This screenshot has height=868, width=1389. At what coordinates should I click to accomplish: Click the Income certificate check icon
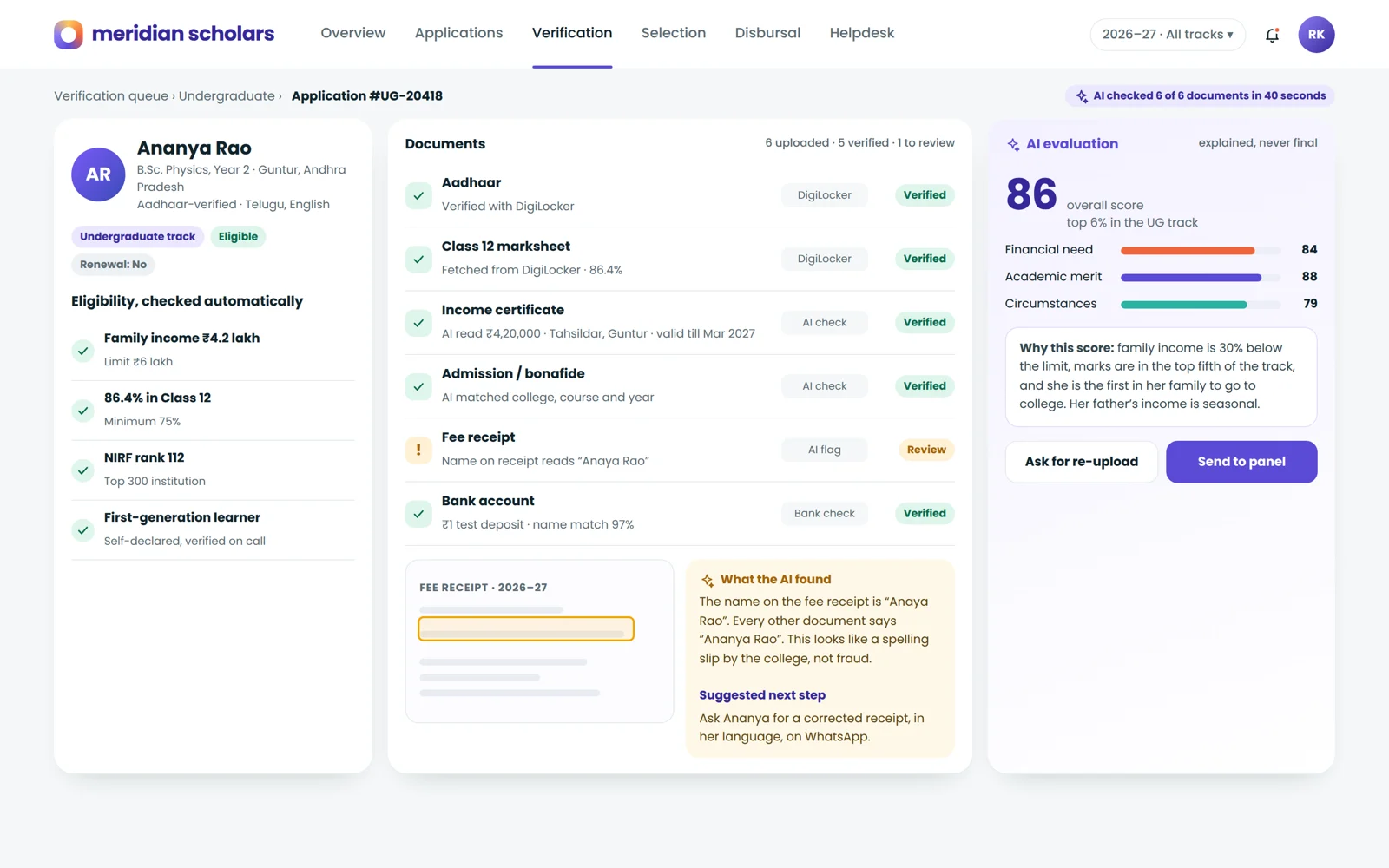418,323
